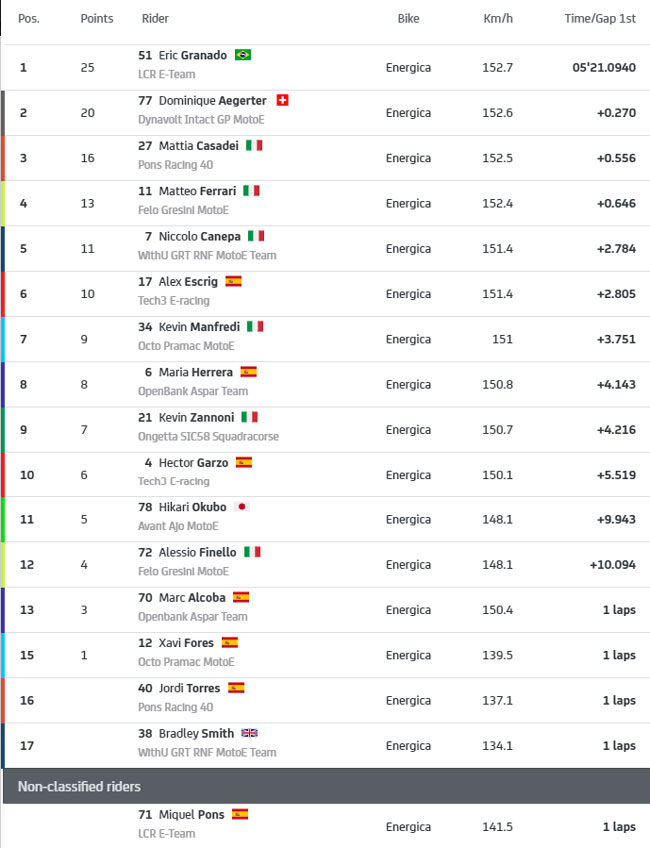Sort by the Km/h column header
The height and width of the screenshot is (848, 650).
click(498, 18)
